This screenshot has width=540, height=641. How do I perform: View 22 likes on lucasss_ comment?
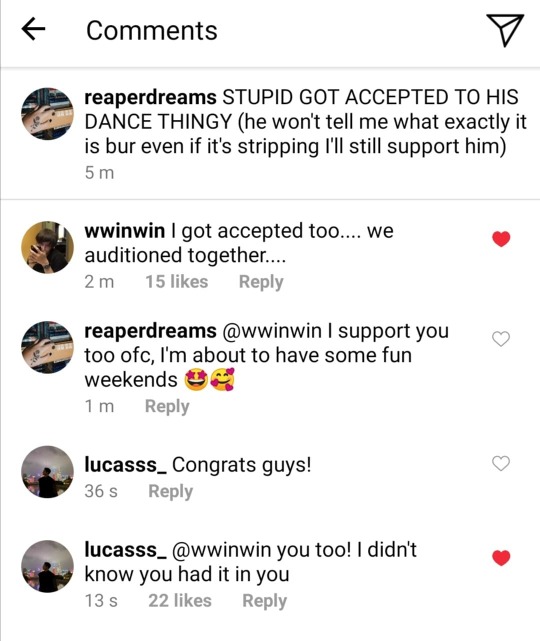click(x=180, y=601)
